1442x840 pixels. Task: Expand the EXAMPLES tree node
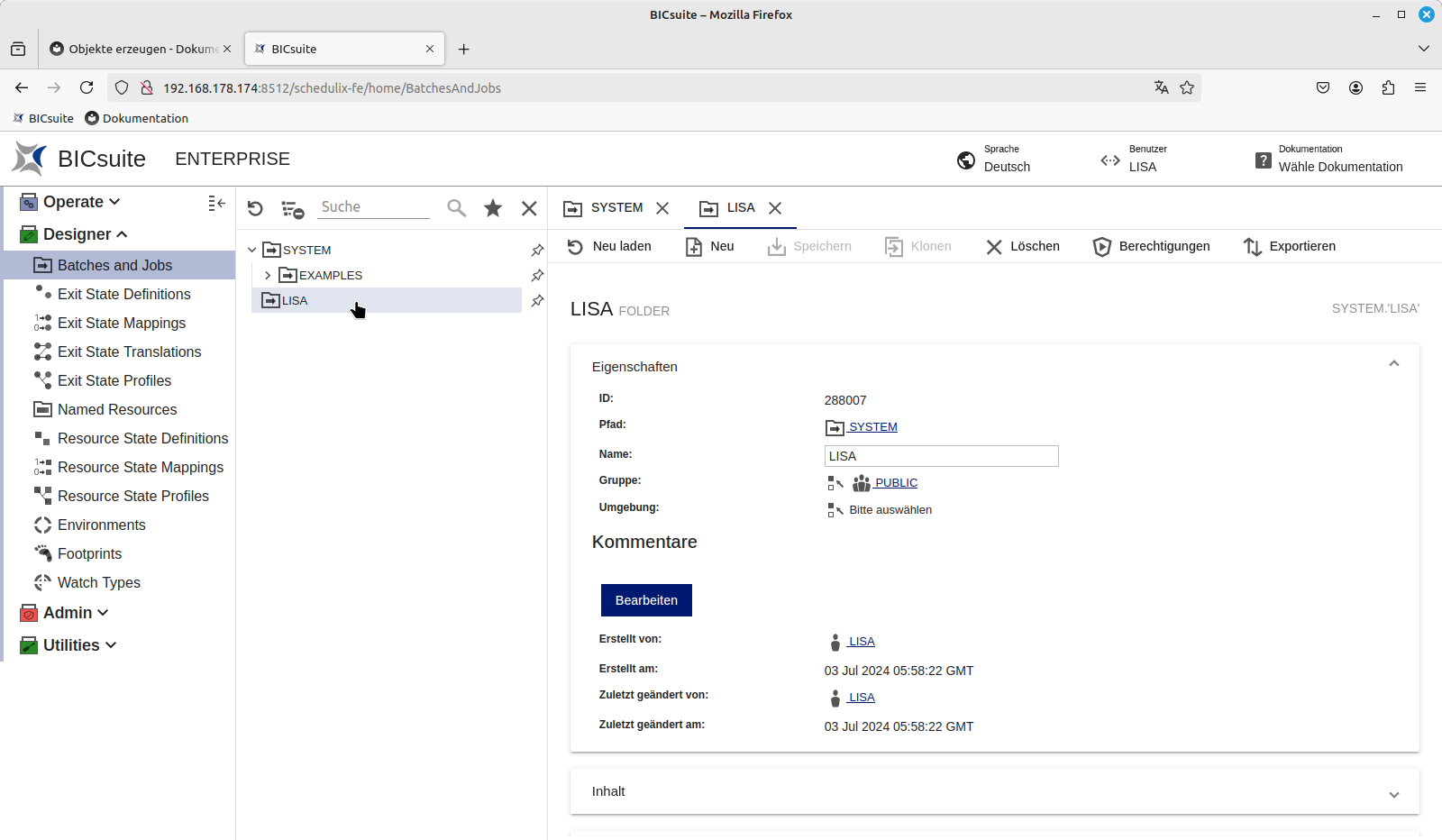(267, 275)
